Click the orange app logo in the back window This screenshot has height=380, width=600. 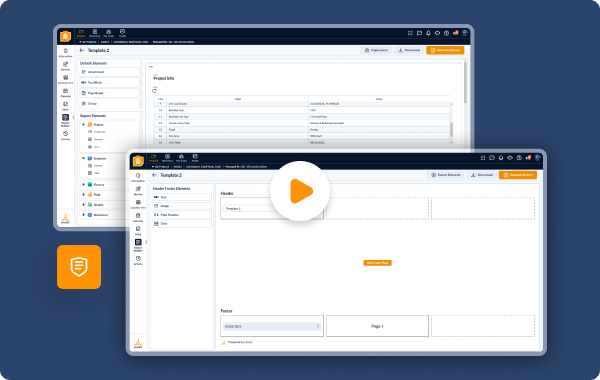[x=65, y=36]
